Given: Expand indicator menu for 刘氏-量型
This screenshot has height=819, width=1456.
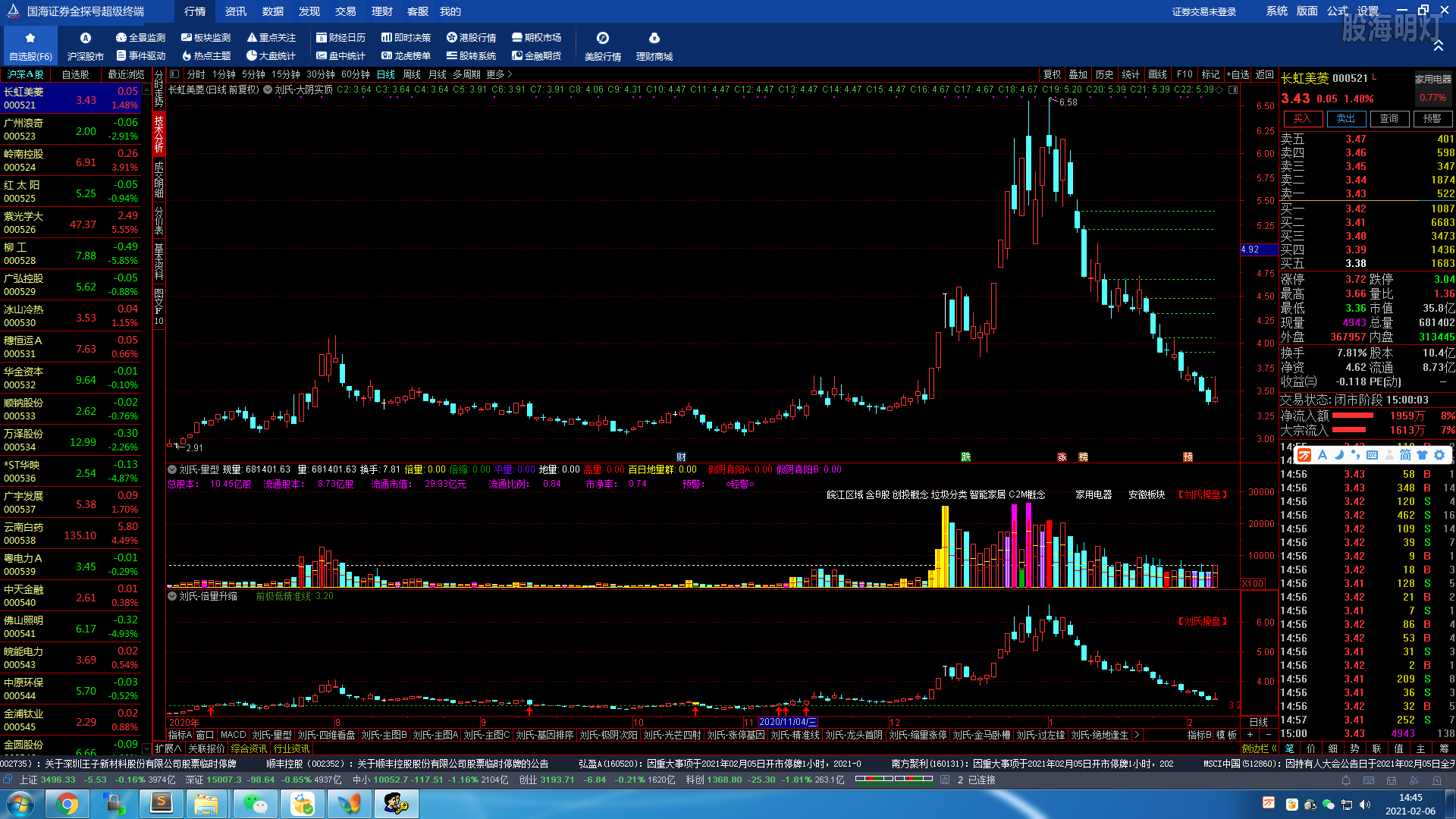Looking at the screenshot, I should [172, 469].
